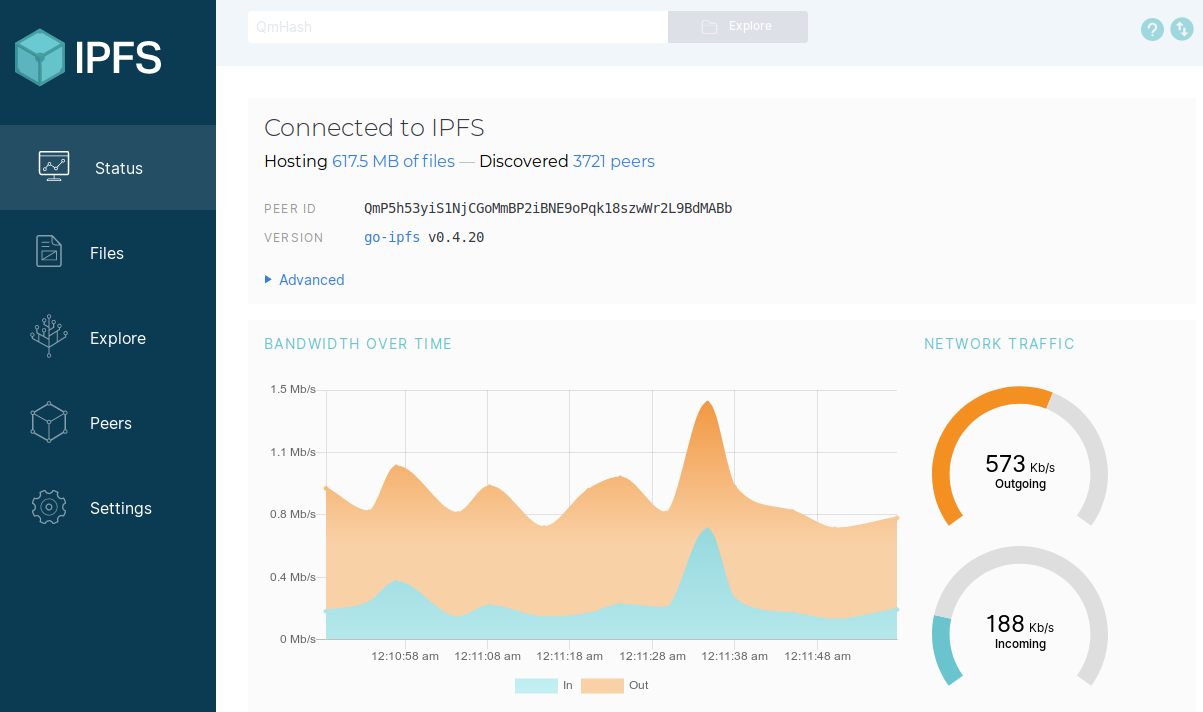Click the NETWORK TRAFFIC heading
Screen dimensions: 1203x712
[999, 344]
